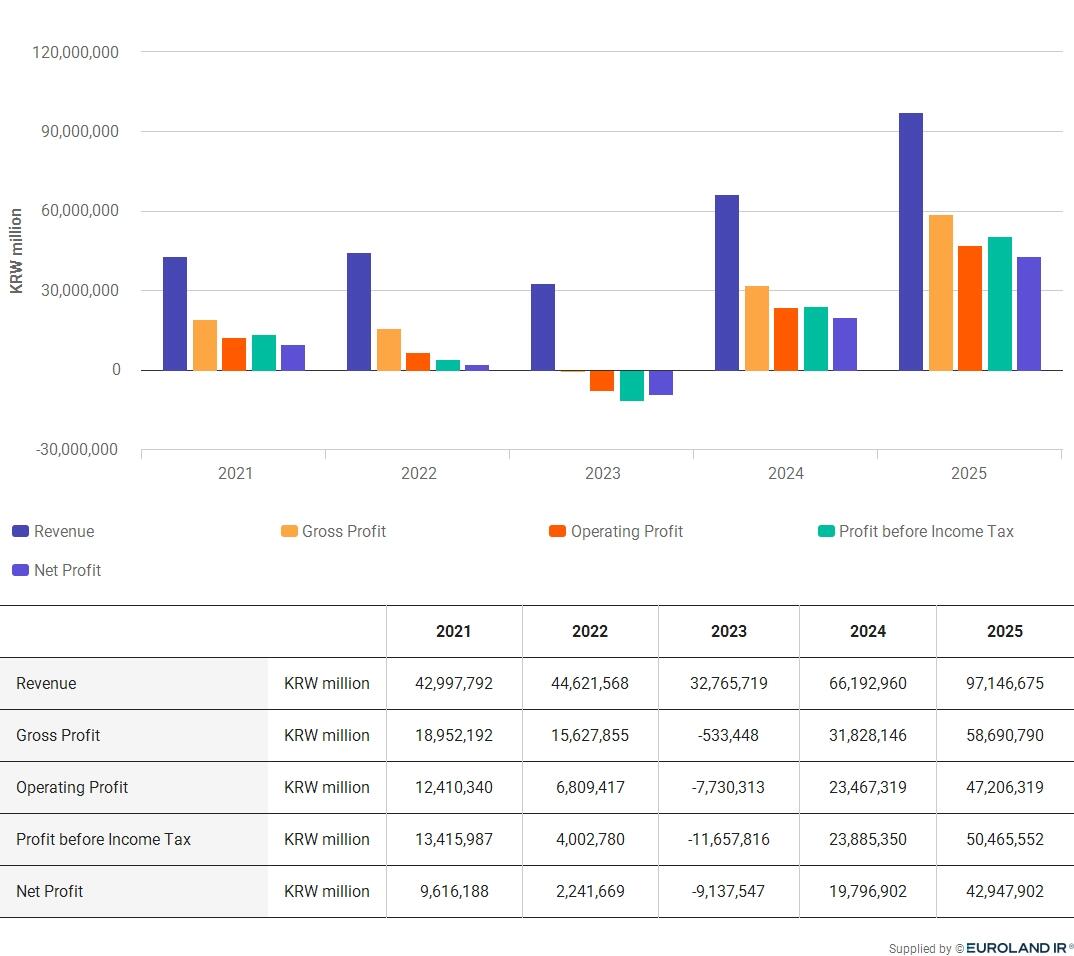
Task: Click the teal Profit before Income Tax swatch
Action: tap(826, 531)
